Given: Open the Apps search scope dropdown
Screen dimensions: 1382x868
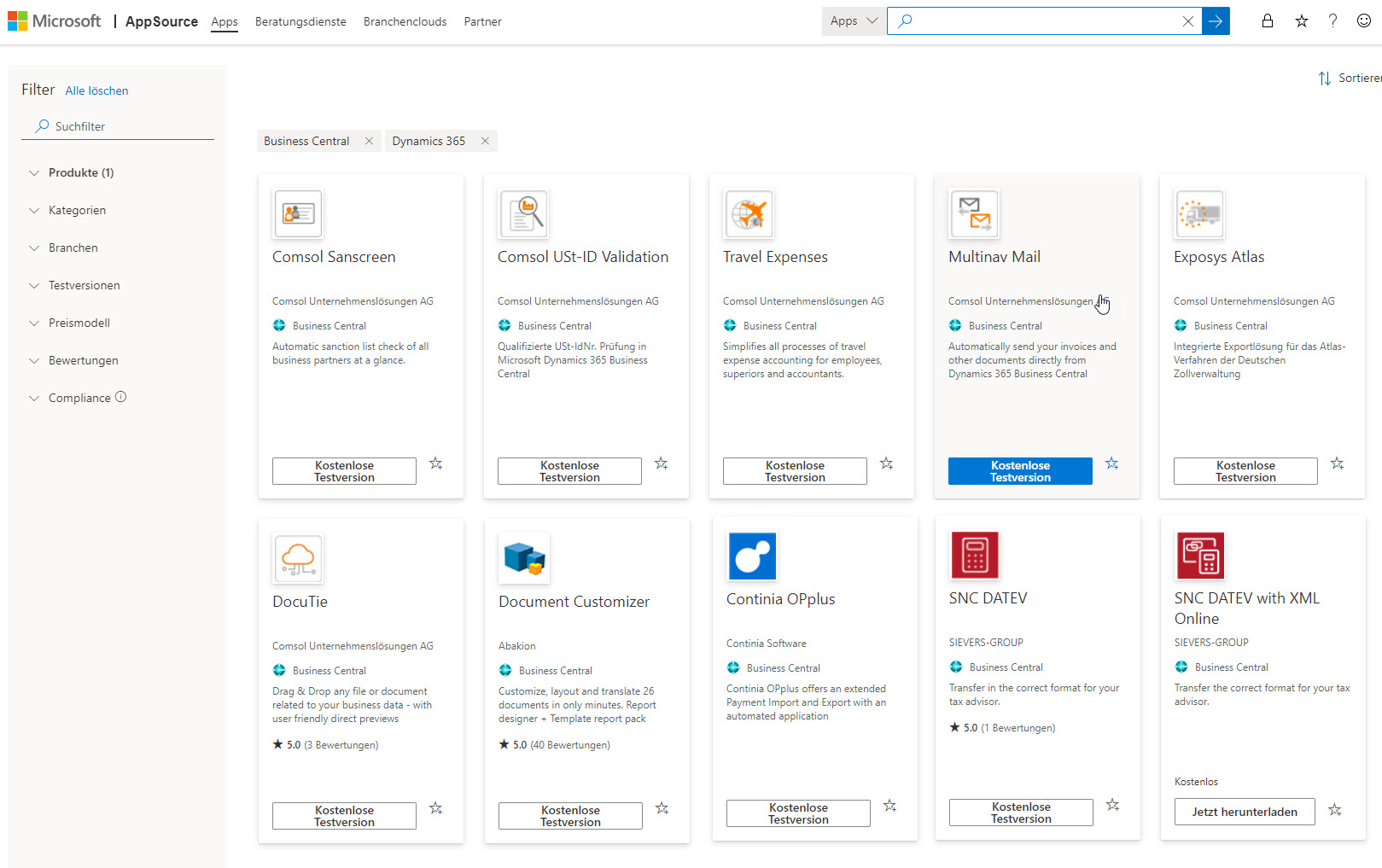Looking at the screenshot, I should pos(854,21).
